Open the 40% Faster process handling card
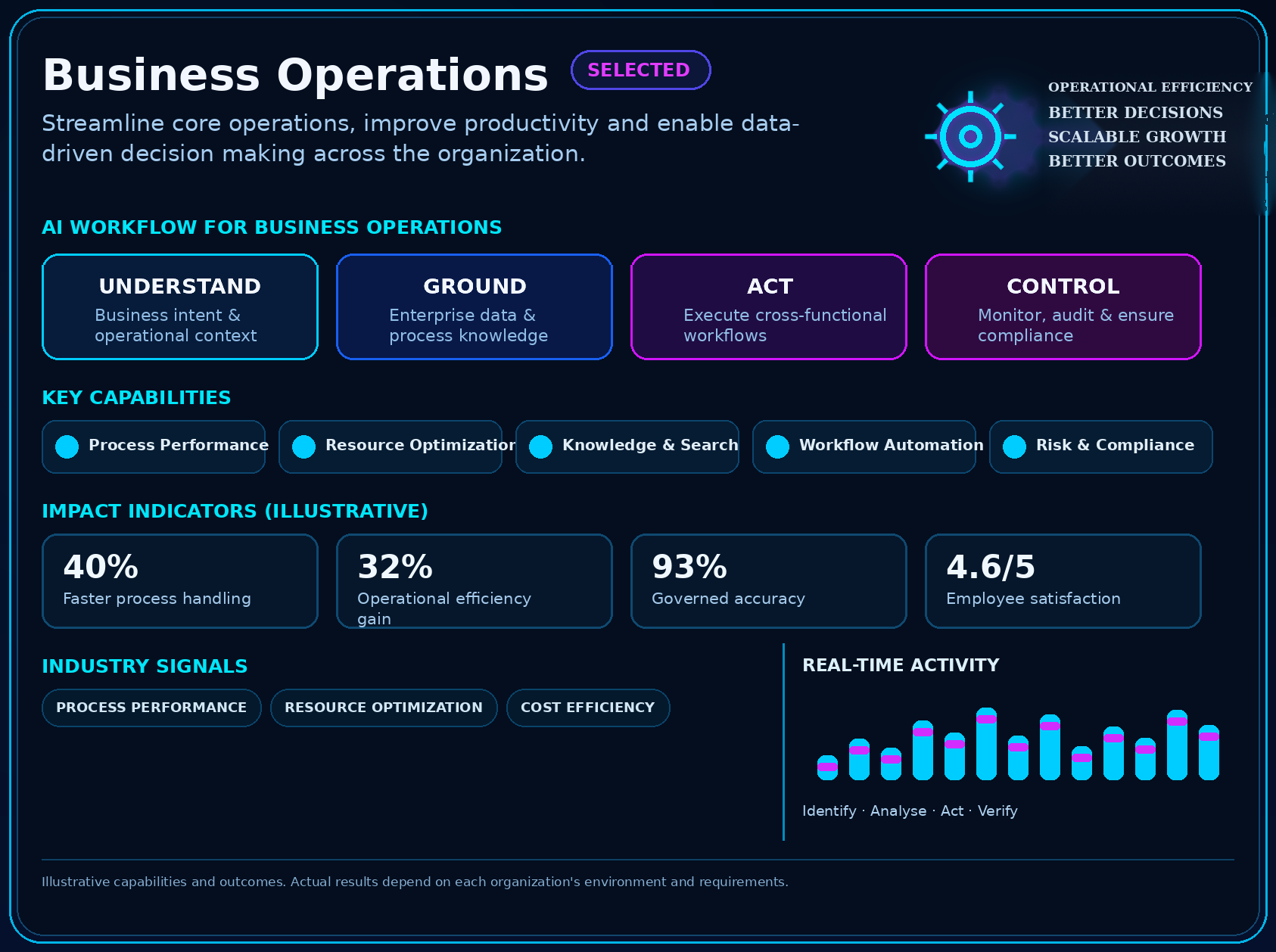 [180, 581]
